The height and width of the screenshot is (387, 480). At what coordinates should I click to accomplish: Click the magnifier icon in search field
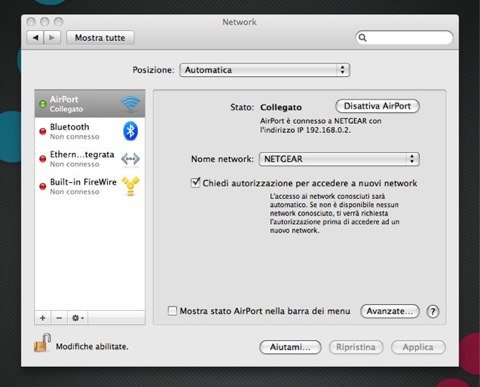(363, 38)
